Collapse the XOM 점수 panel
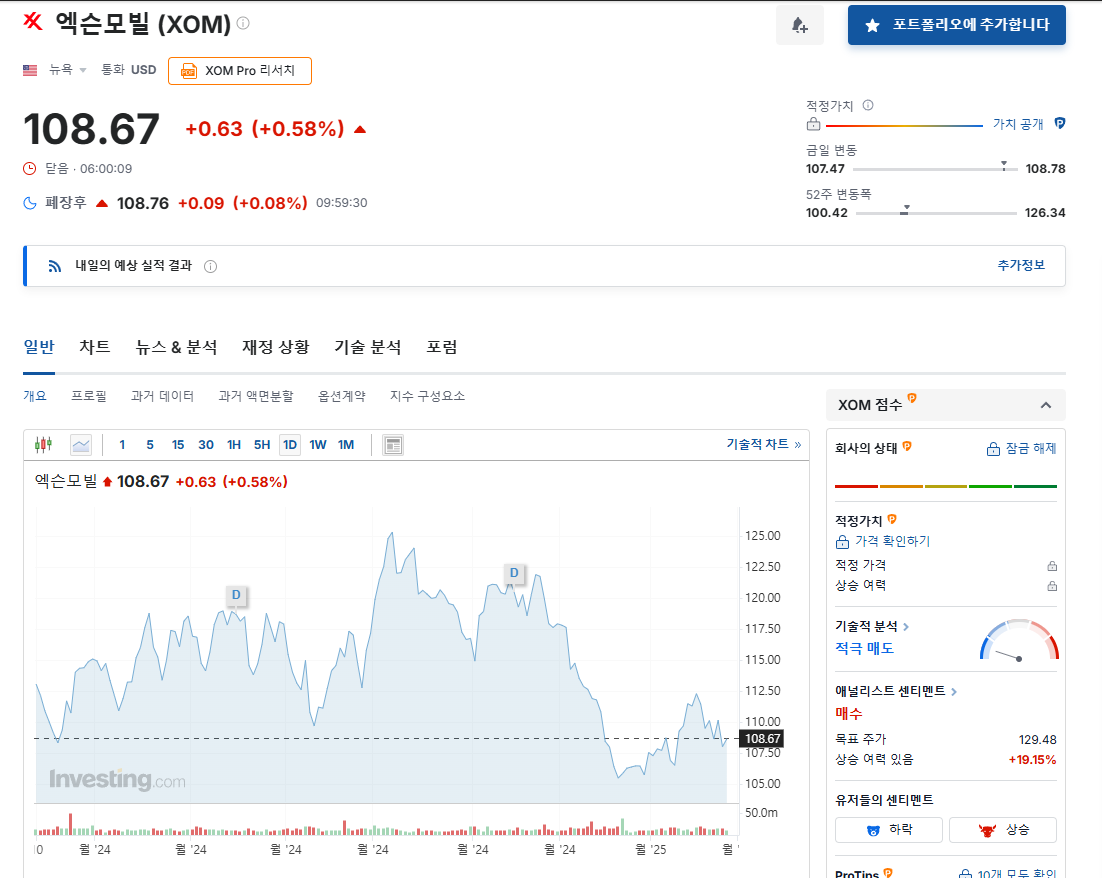The image size is (1102, 878). click(x=1046, y=405)
